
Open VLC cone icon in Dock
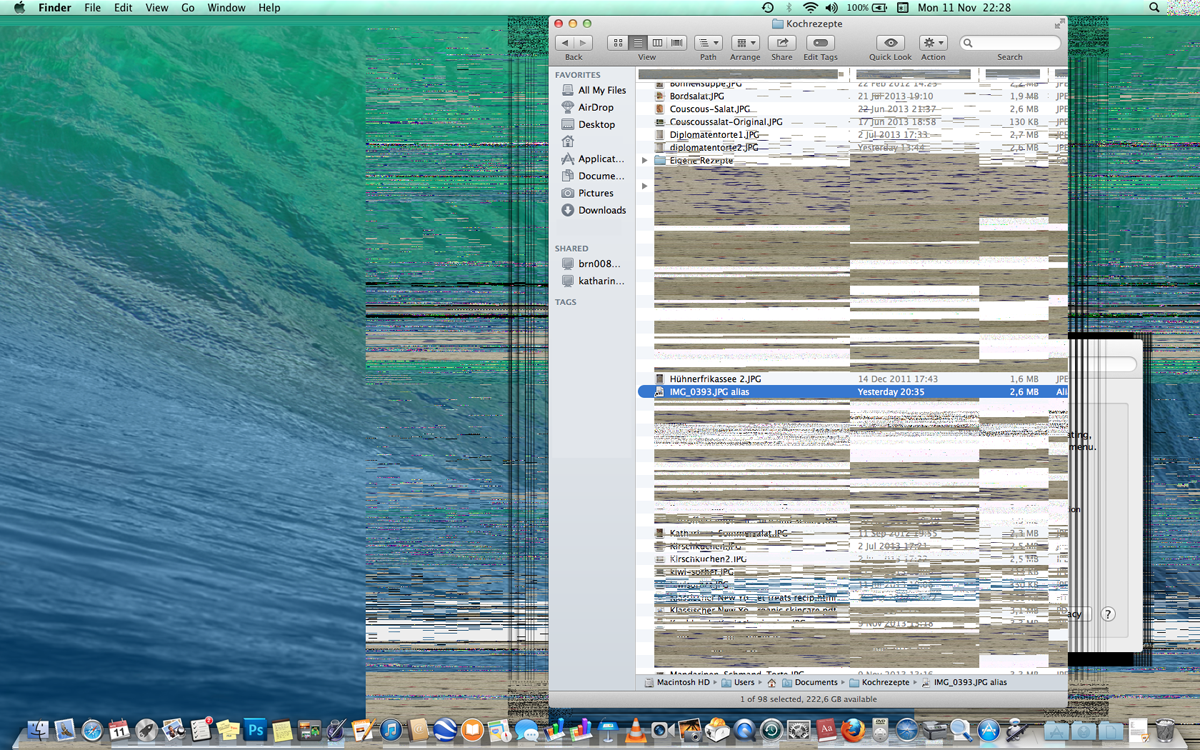tap(634, 730)
